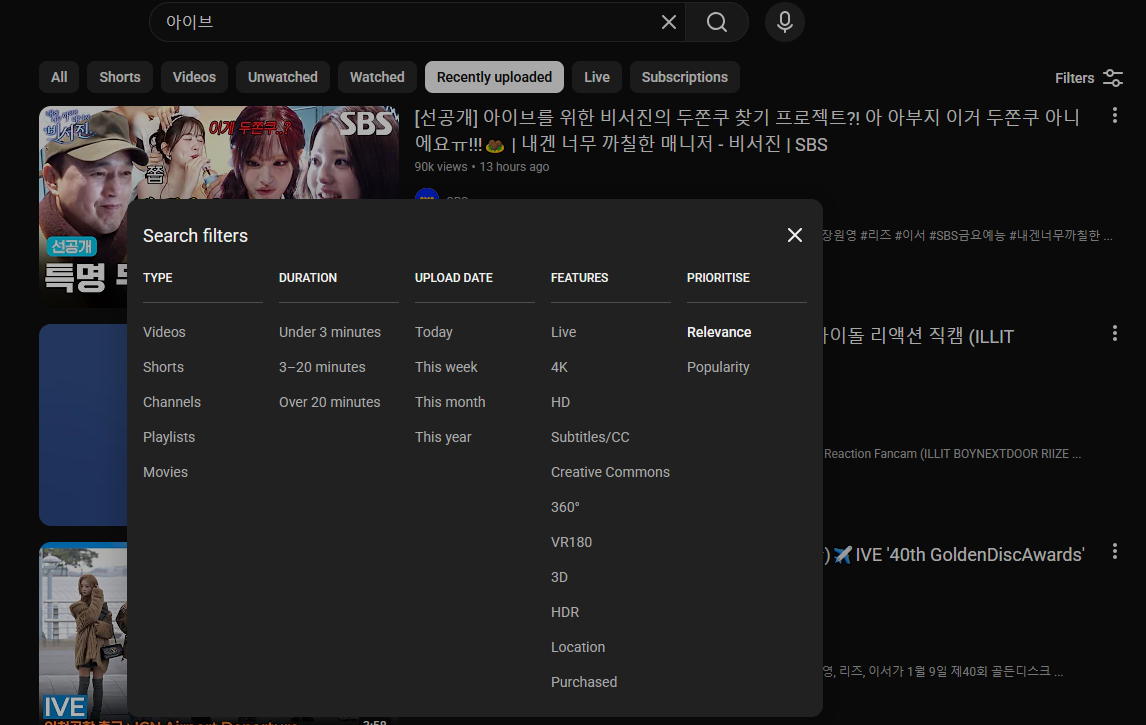Open options menu for GoldenDiscAwards video

click(1115, 552)
